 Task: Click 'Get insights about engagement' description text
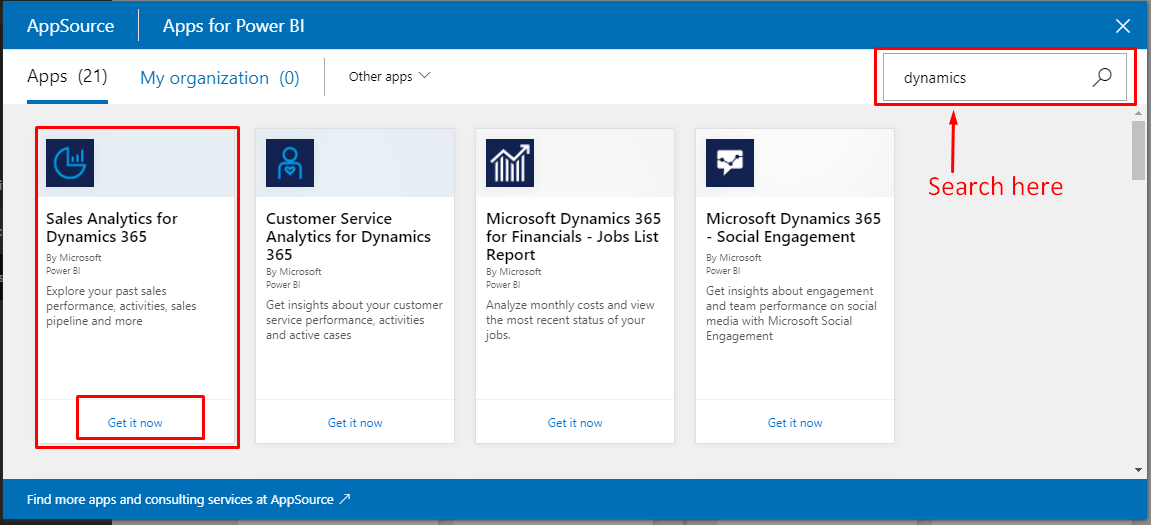pos(791,313)
